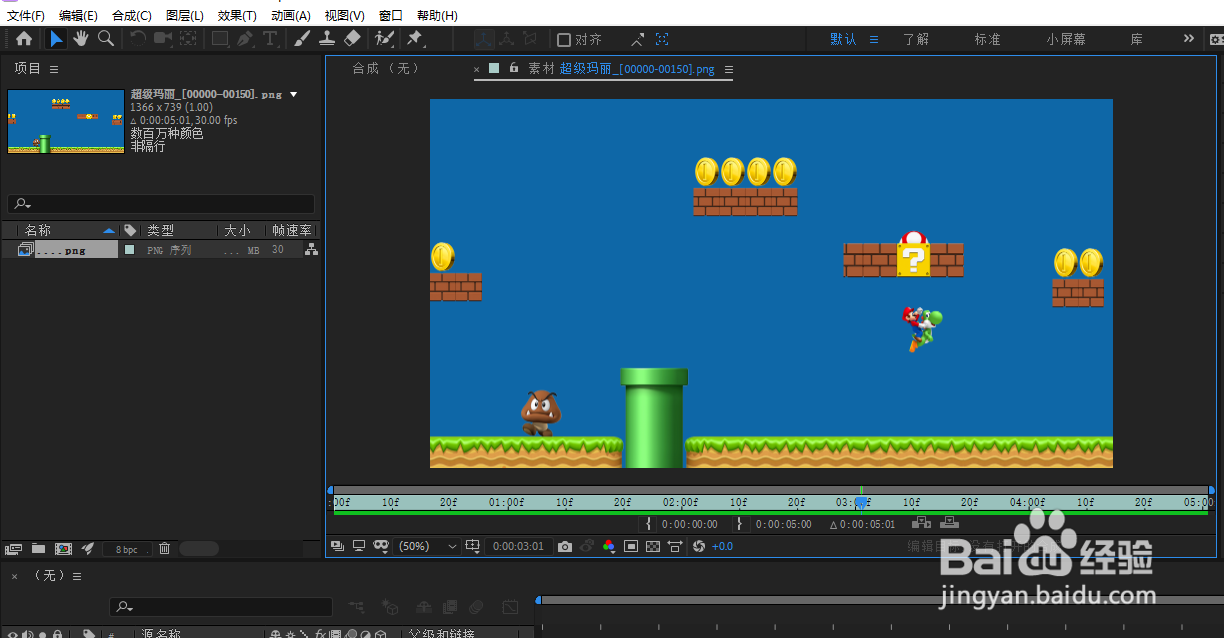Open the 编辑(E) menu
Viewport: 1224px width, 638px height.
point(78,15)
